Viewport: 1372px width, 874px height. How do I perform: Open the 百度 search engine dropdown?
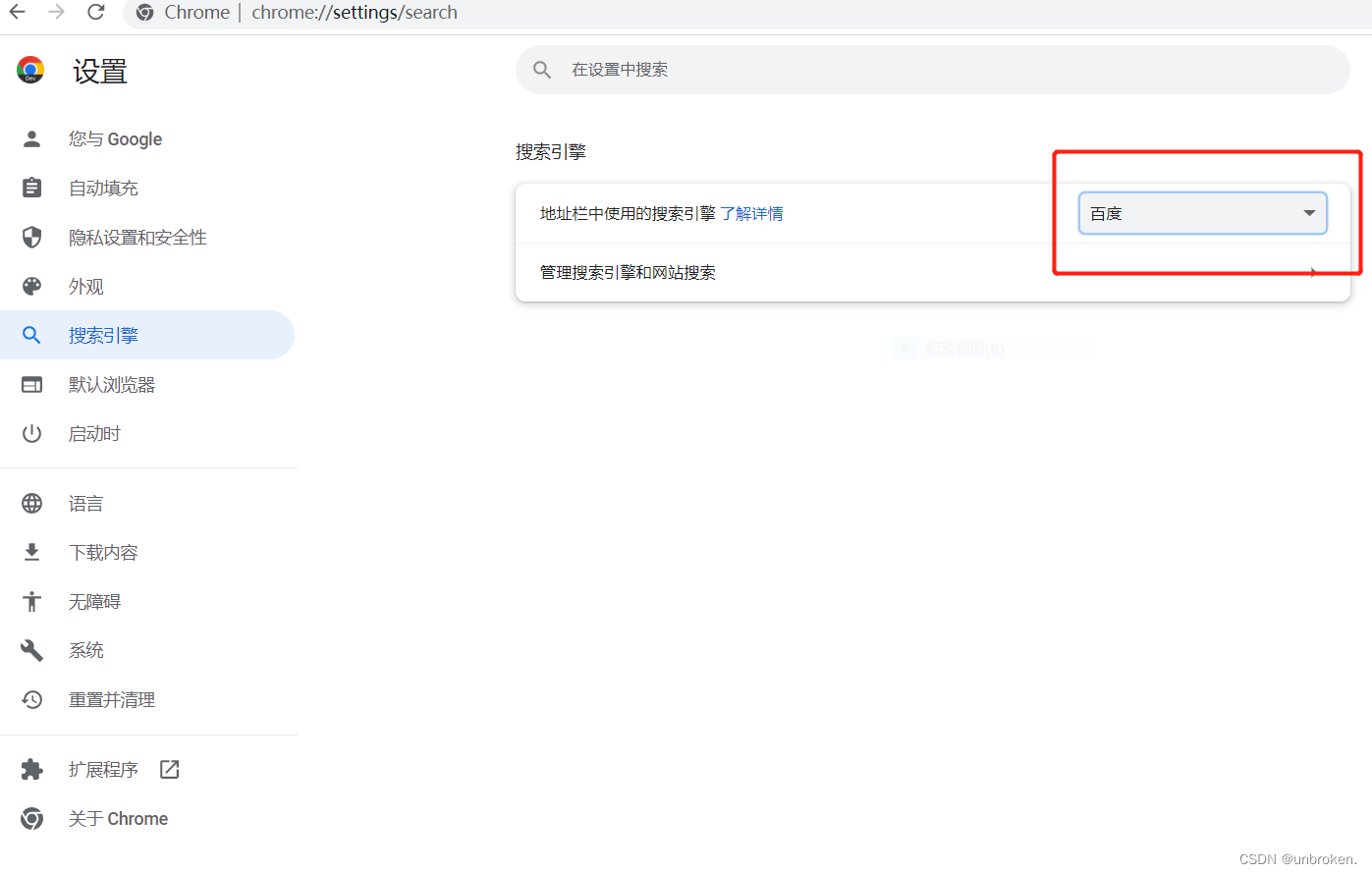(x=1203, y=213)
